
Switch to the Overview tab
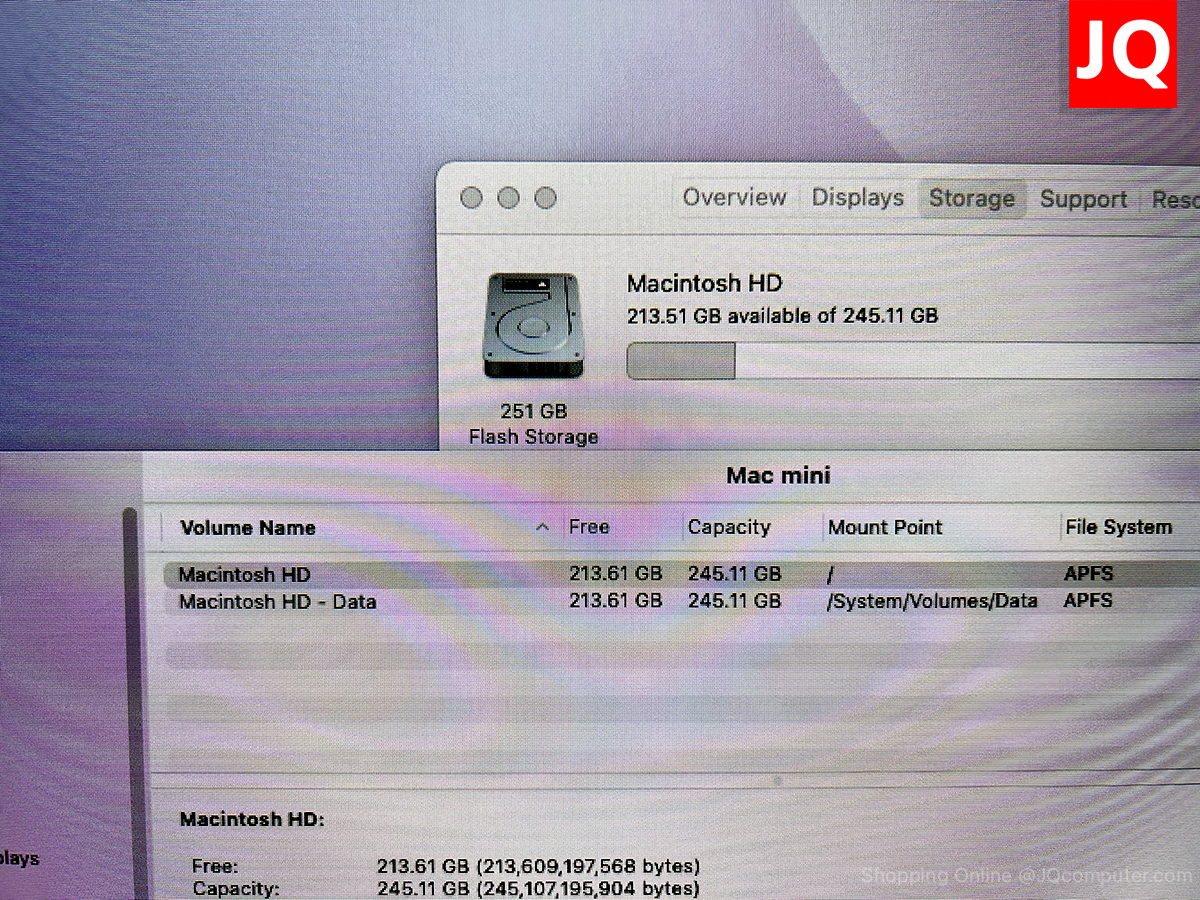pyautogui.click(x=735, y=197)
